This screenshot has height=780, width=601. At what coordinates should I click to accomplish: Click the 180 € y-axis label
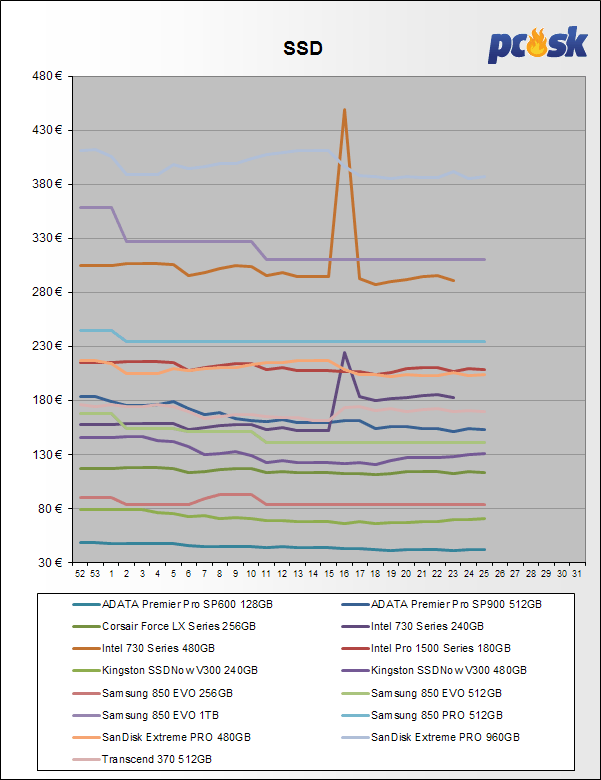click(x=47, y=400)
